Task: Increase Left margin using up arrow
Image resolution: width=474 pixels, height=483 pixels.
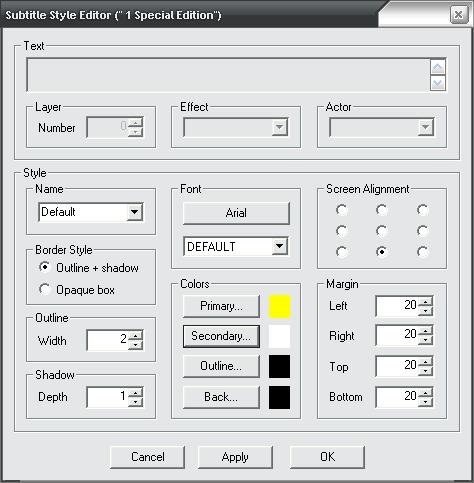Action: (425, 302)
